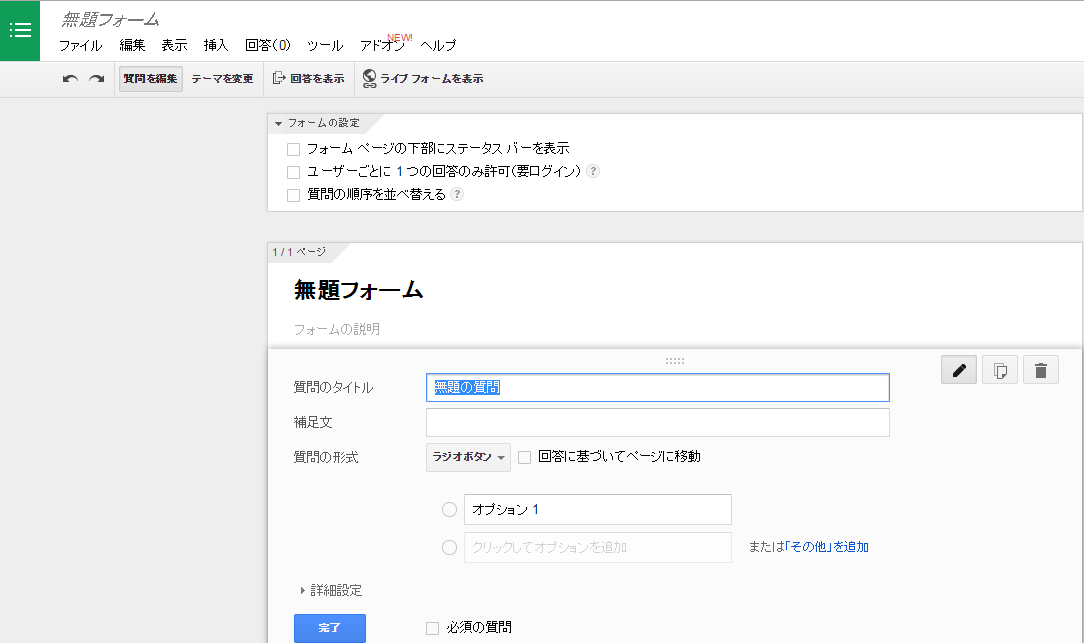Mark the question as 必須の質問
Image resolution: width=1084 pixels, height=643 pixels.
tap(433, 628)
